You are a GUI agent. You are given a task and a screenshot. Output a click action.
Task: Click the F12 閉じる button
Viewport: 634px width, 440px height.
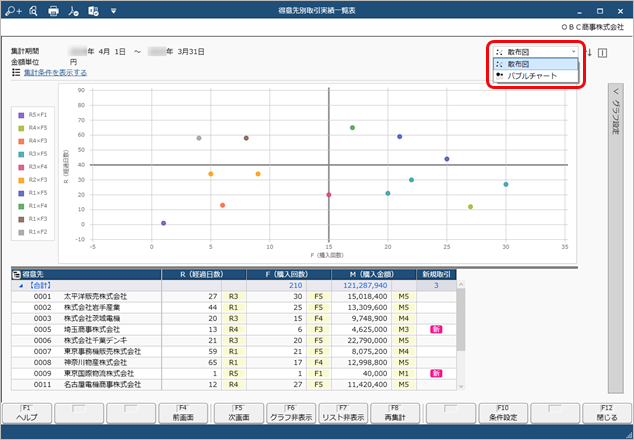[607, 413]
